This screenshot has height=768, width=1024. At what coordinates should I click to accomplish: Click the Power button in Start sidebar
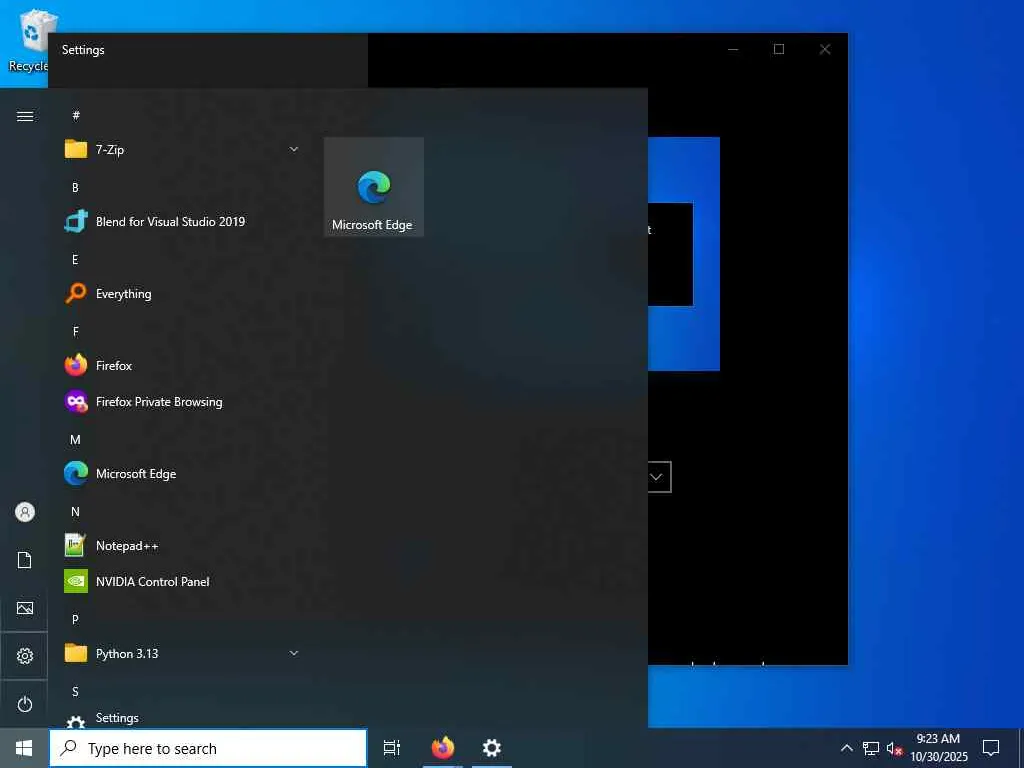point(25,704)
